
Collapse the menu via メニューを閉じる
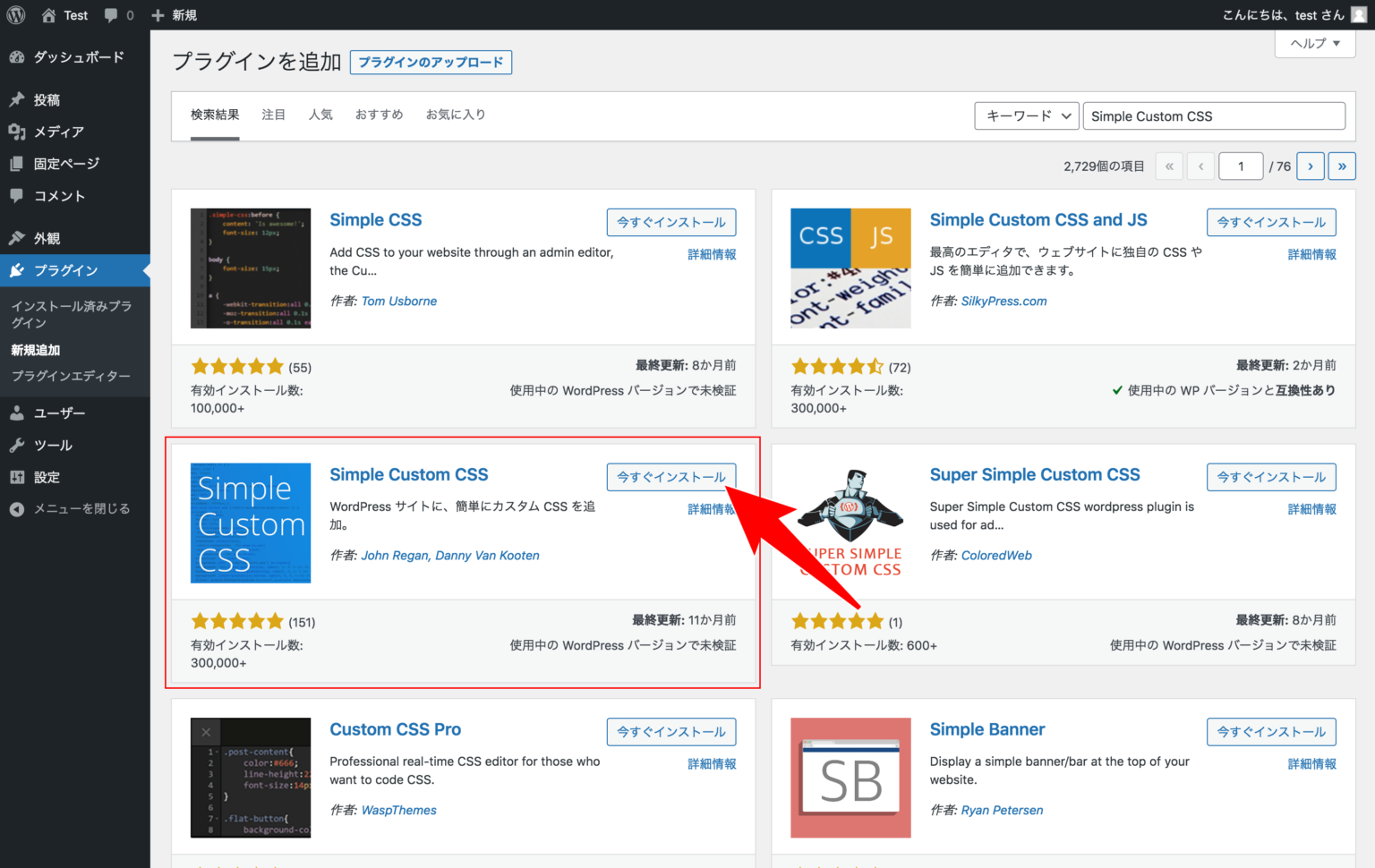70,508
